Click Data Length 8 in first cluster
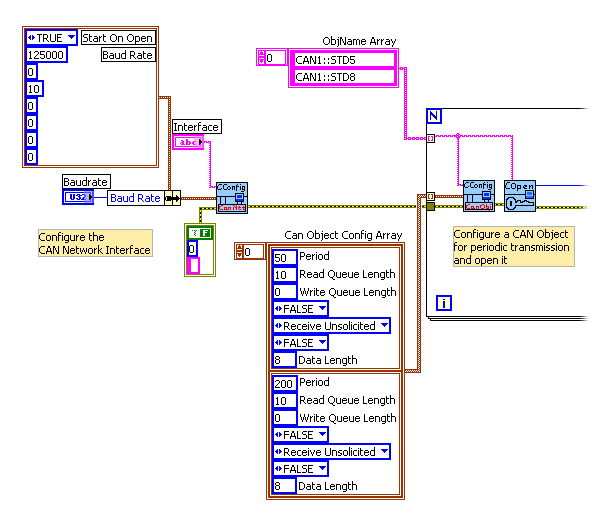Viewport: 592px width, 514px height. (284, 360)
